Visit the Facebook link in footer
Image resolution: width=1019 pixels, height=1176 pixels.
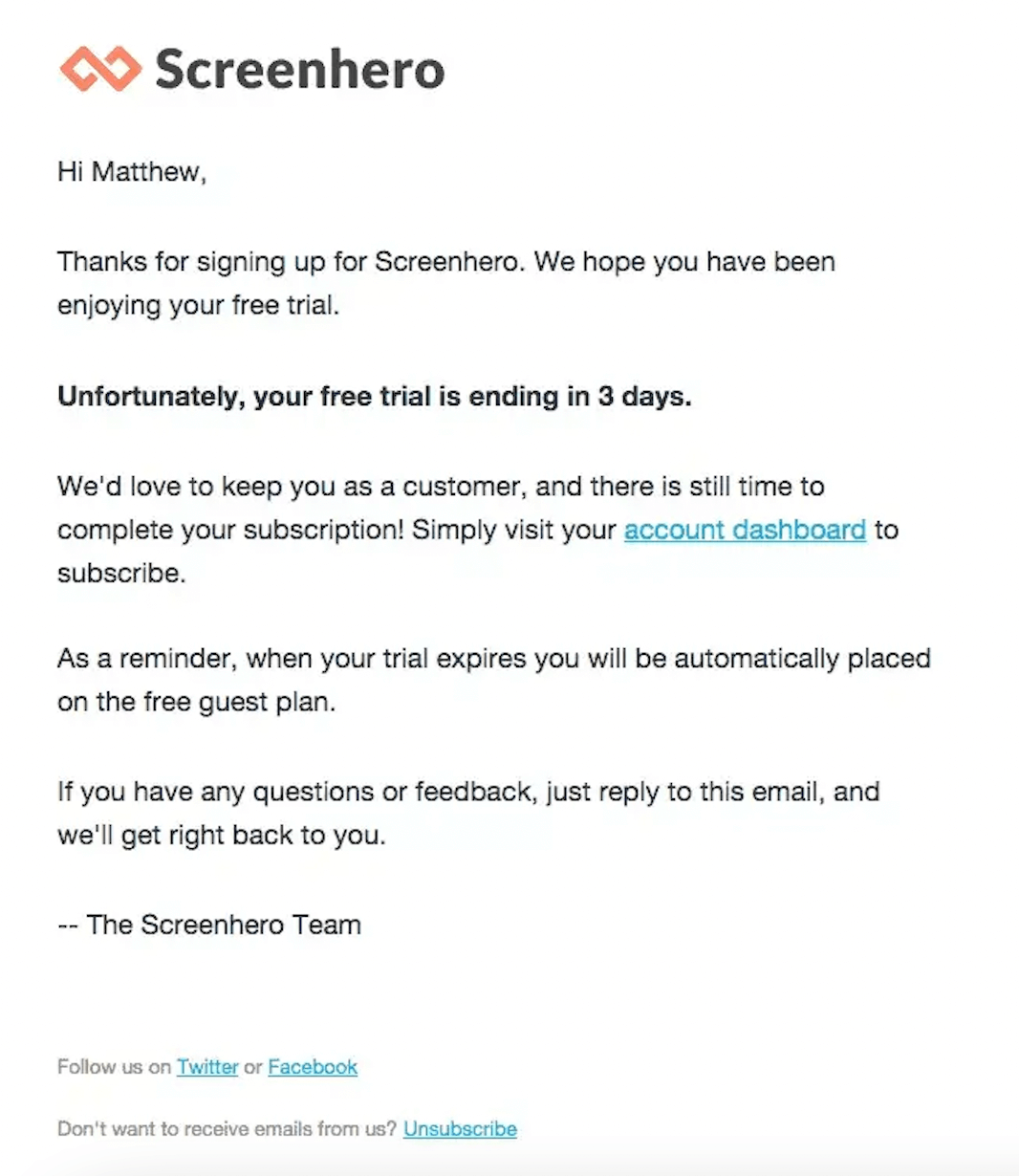(313, 1067)
